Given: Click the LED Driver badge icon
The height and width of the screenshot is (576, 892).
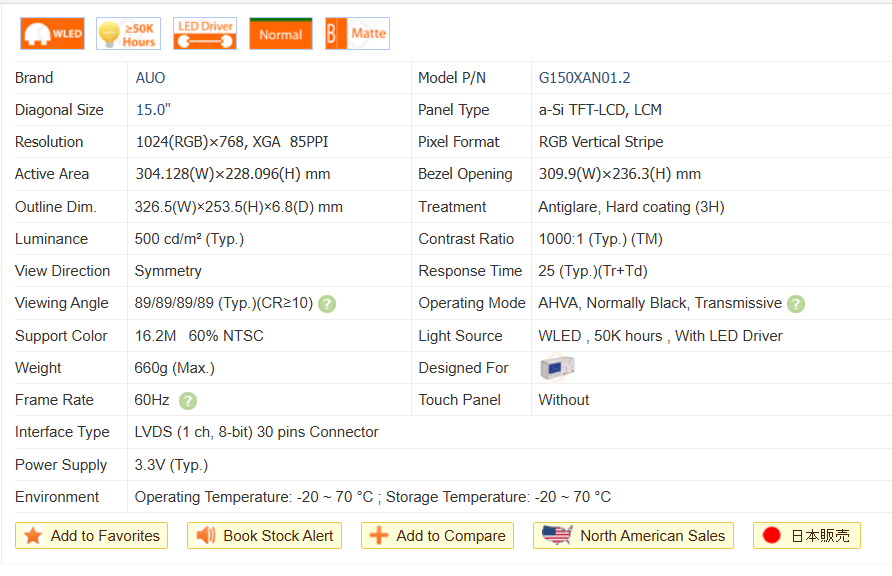Looking at the screenshot, I should (x=204, y=34).
